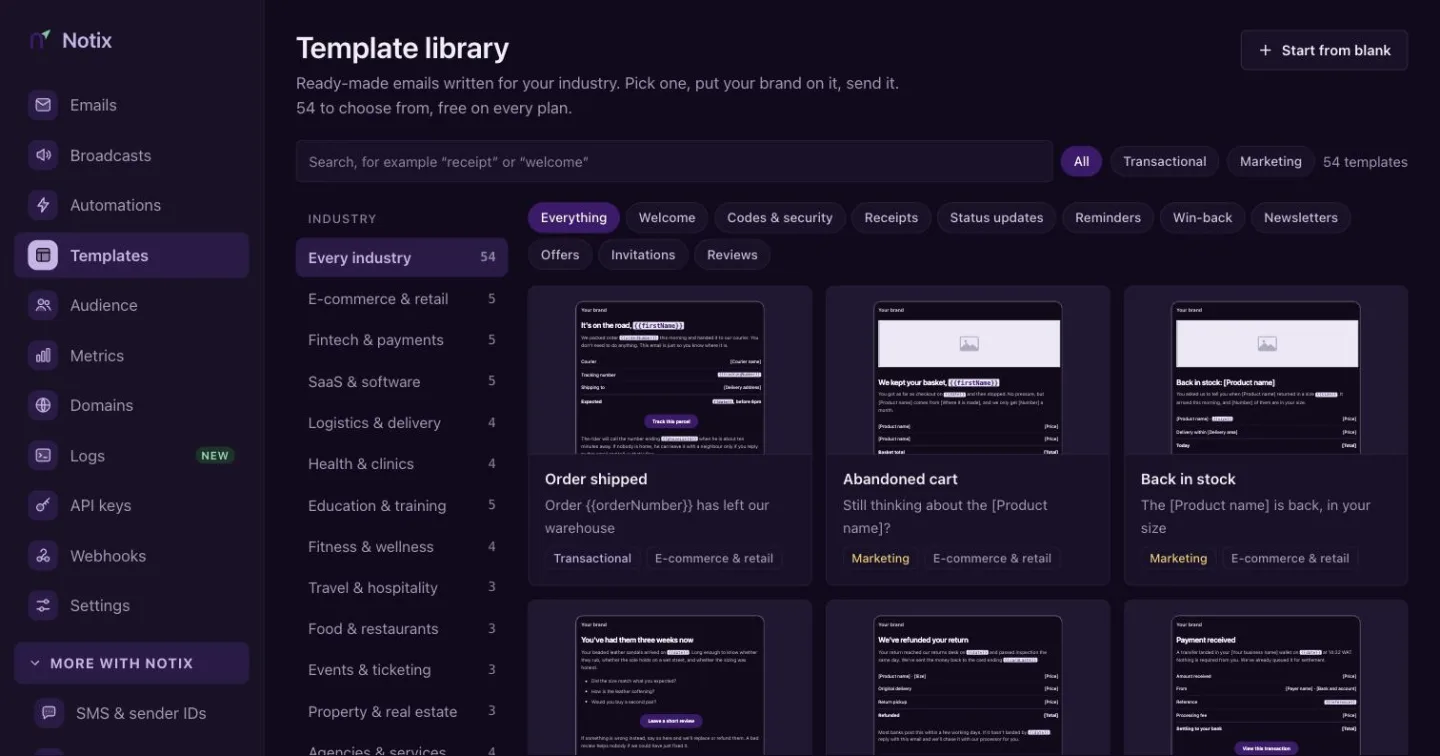Filter by E-commerce & retail industry
Screen dimensions: 1440x756
coord(402,299)
